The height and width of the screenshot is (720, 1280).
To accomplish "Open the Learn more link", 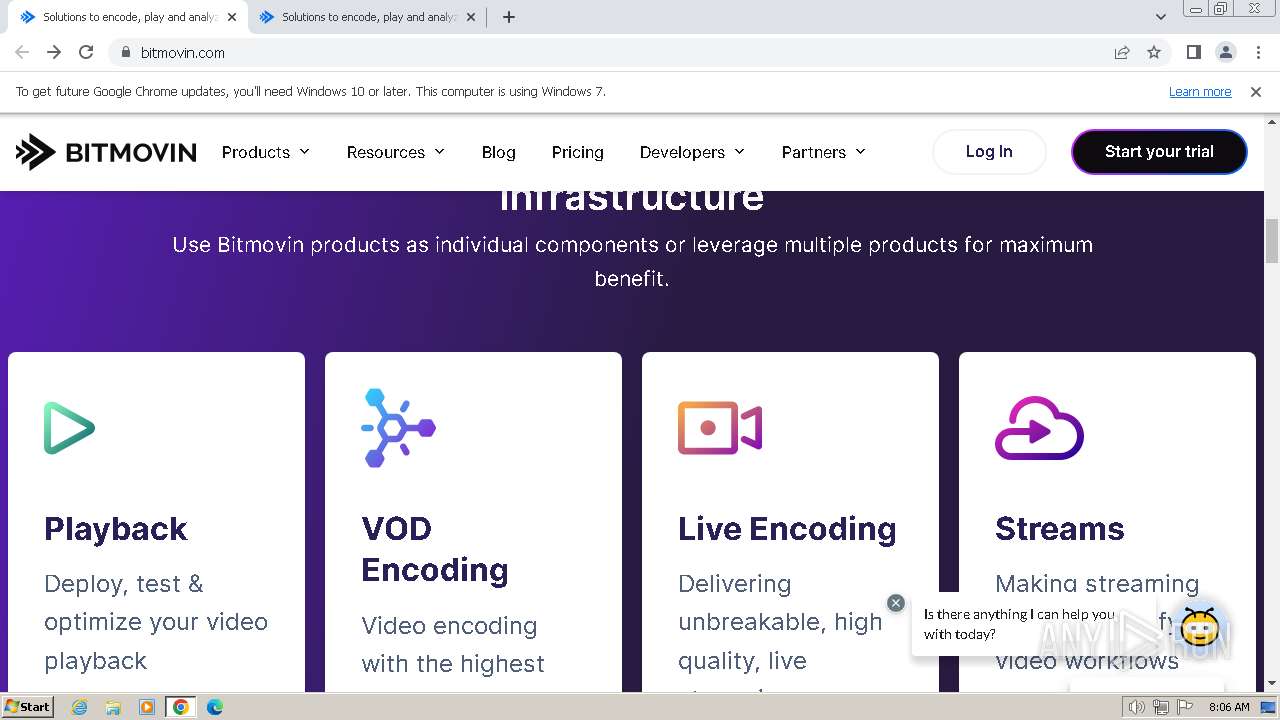I will [1200, 92].
